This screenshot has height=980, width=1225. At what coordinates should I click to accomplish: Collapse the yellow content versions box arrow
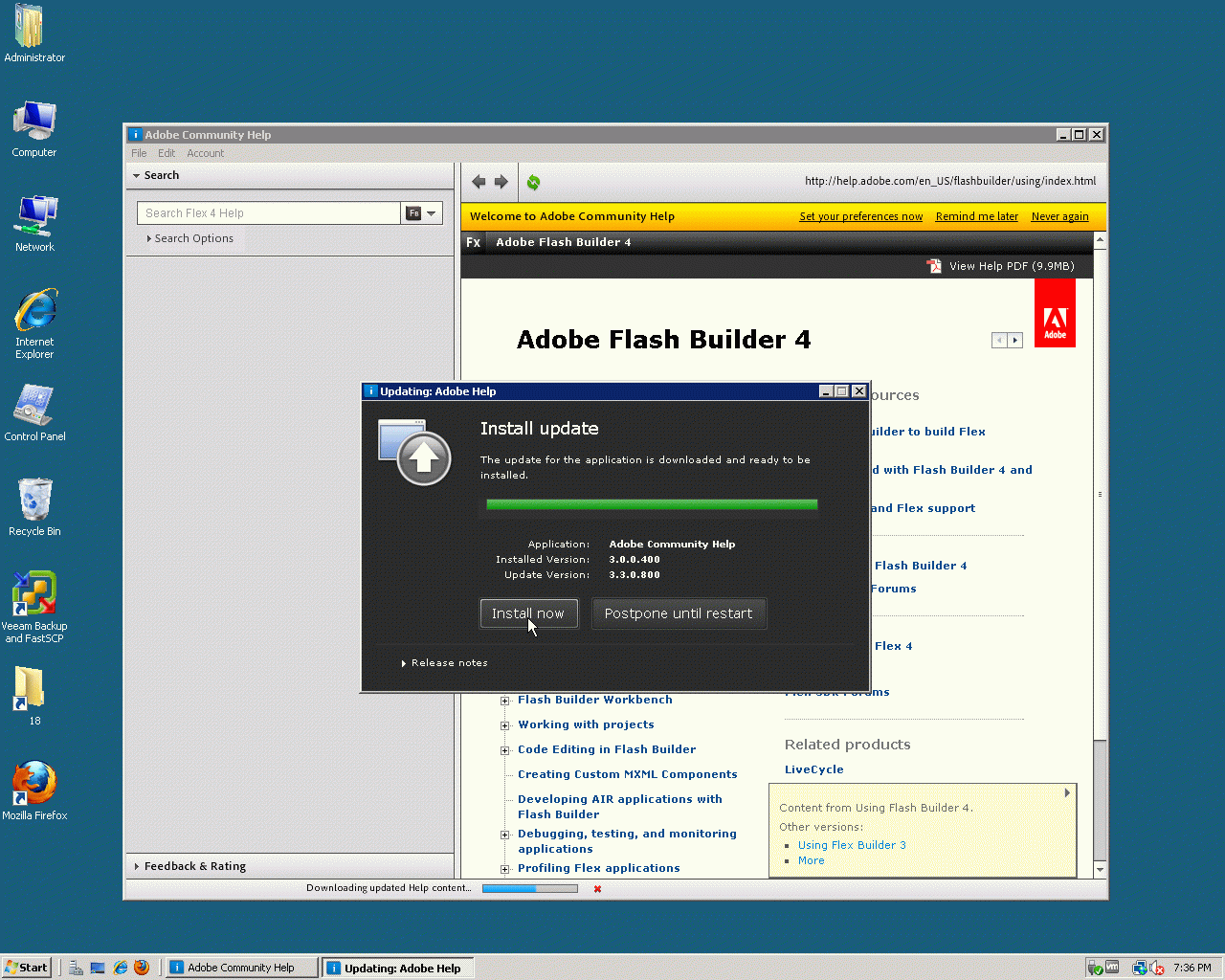pos(1067,792)
